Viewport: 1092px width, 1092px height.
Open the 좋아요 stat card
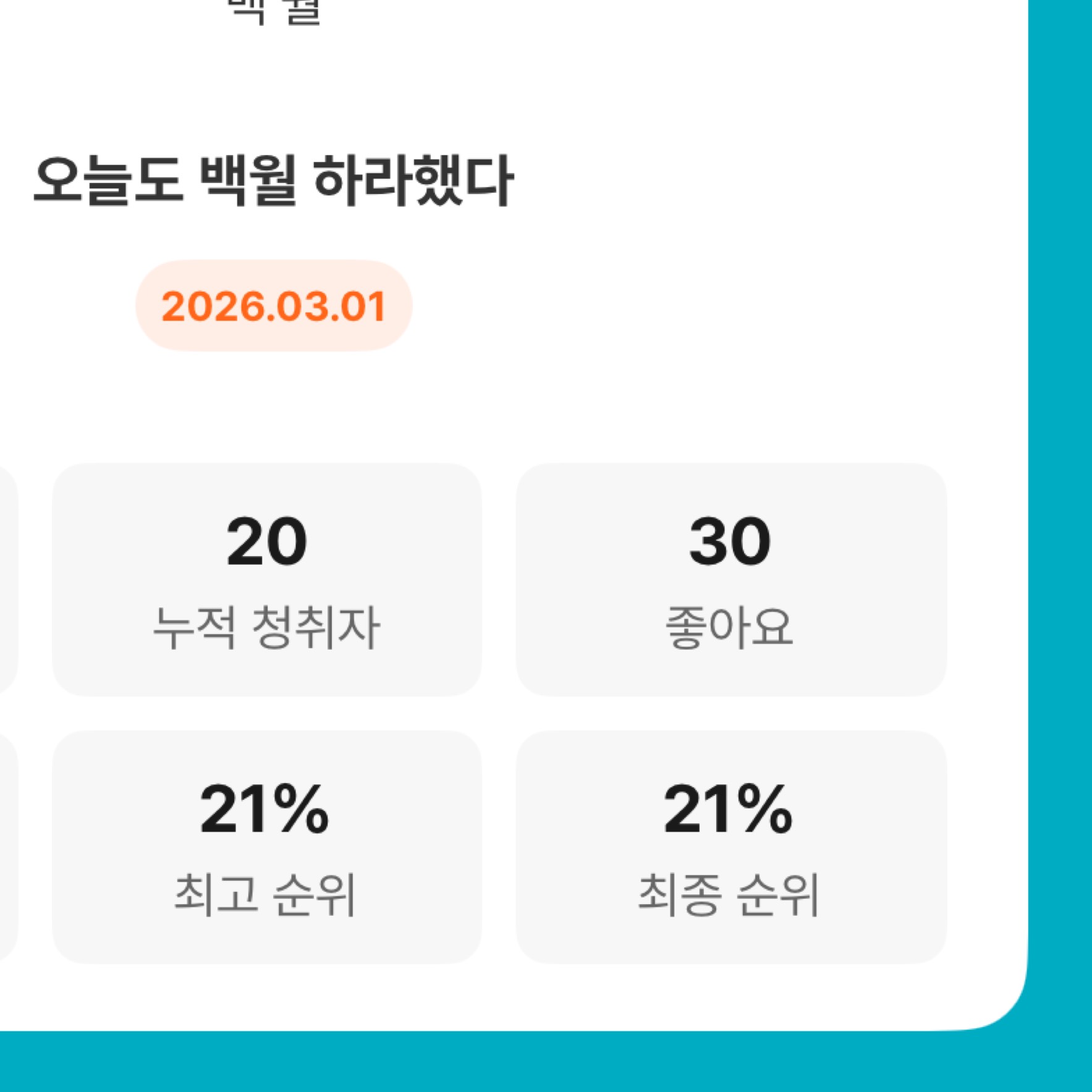point(730,579)
